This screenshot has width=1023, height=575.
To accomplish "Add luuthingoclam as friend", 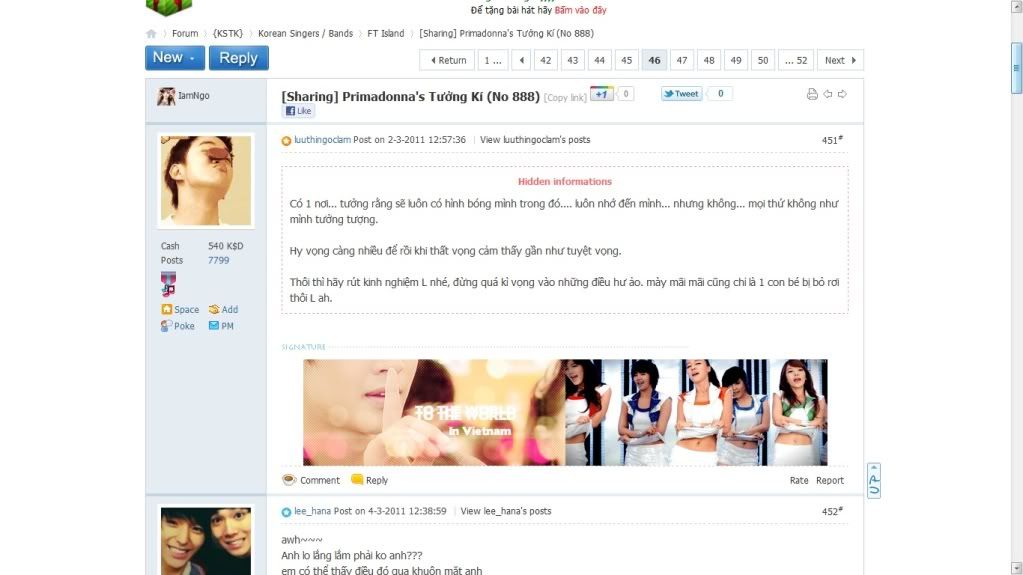I will [x=223, y=309].
